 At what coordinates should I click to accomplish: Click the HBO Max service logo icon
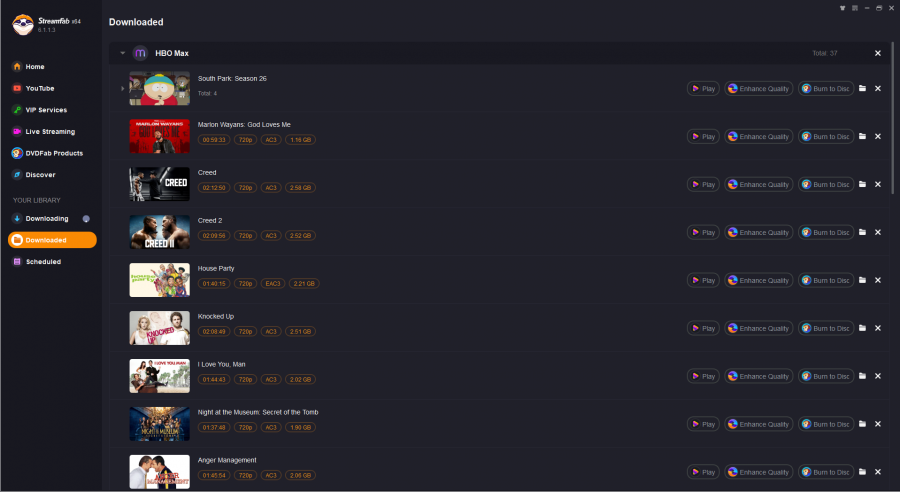140,53
